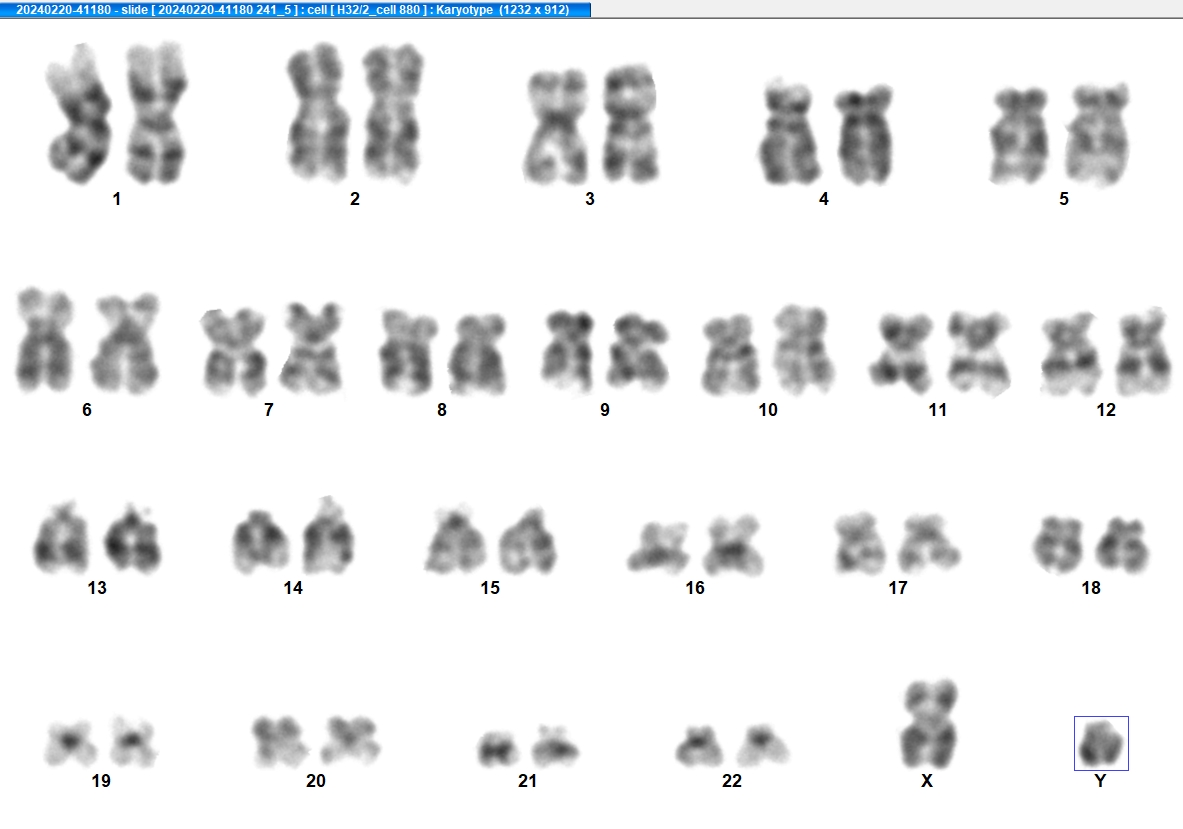The width and height of the screenshot is (1183, 829).
Task: Select the right chromosome 15 homolog
Action: tap(528, 540)
